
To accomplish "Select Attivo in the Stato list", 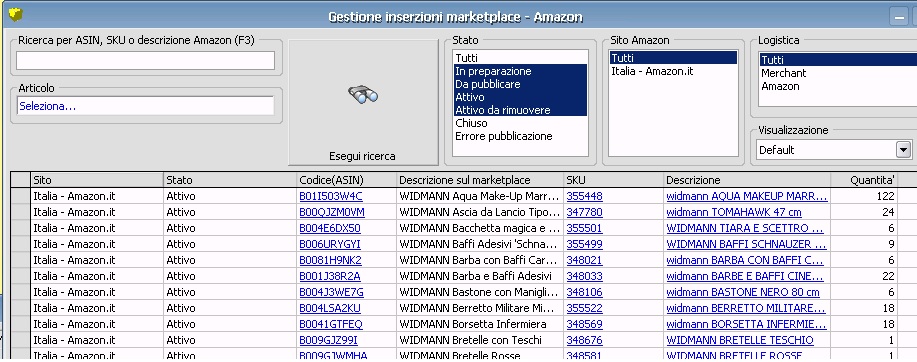I will 520,96.
